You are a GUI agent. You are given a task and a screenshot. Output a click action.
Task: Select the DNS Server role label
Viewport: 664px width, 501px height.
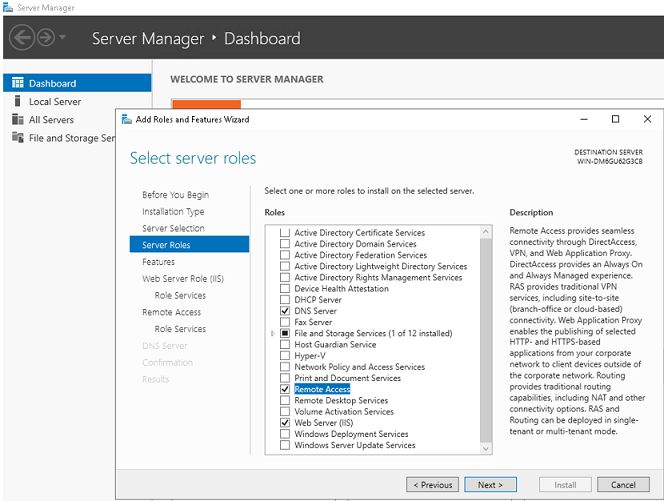coord(315,311)
